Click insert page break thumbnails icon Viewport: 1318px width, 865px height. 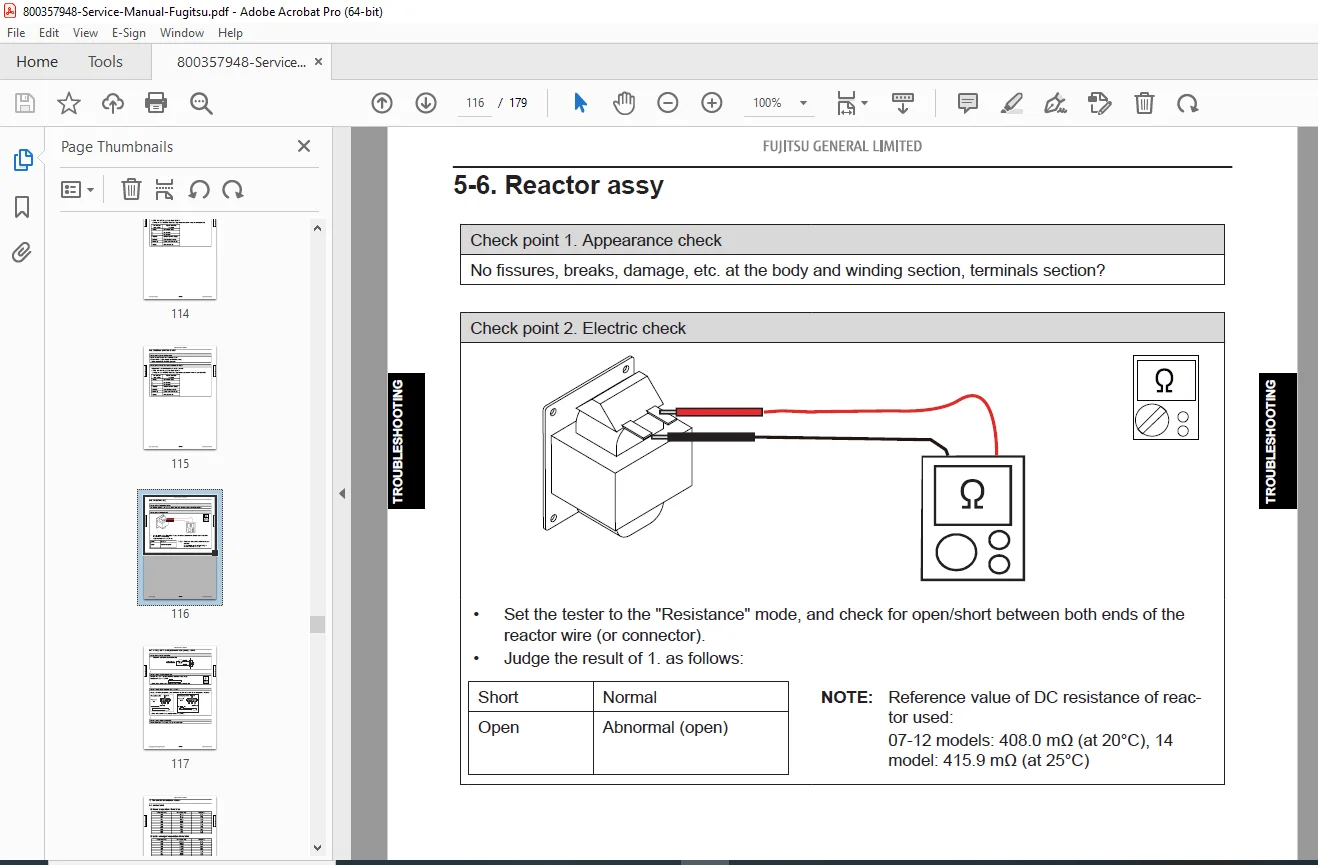click(165, 189)
